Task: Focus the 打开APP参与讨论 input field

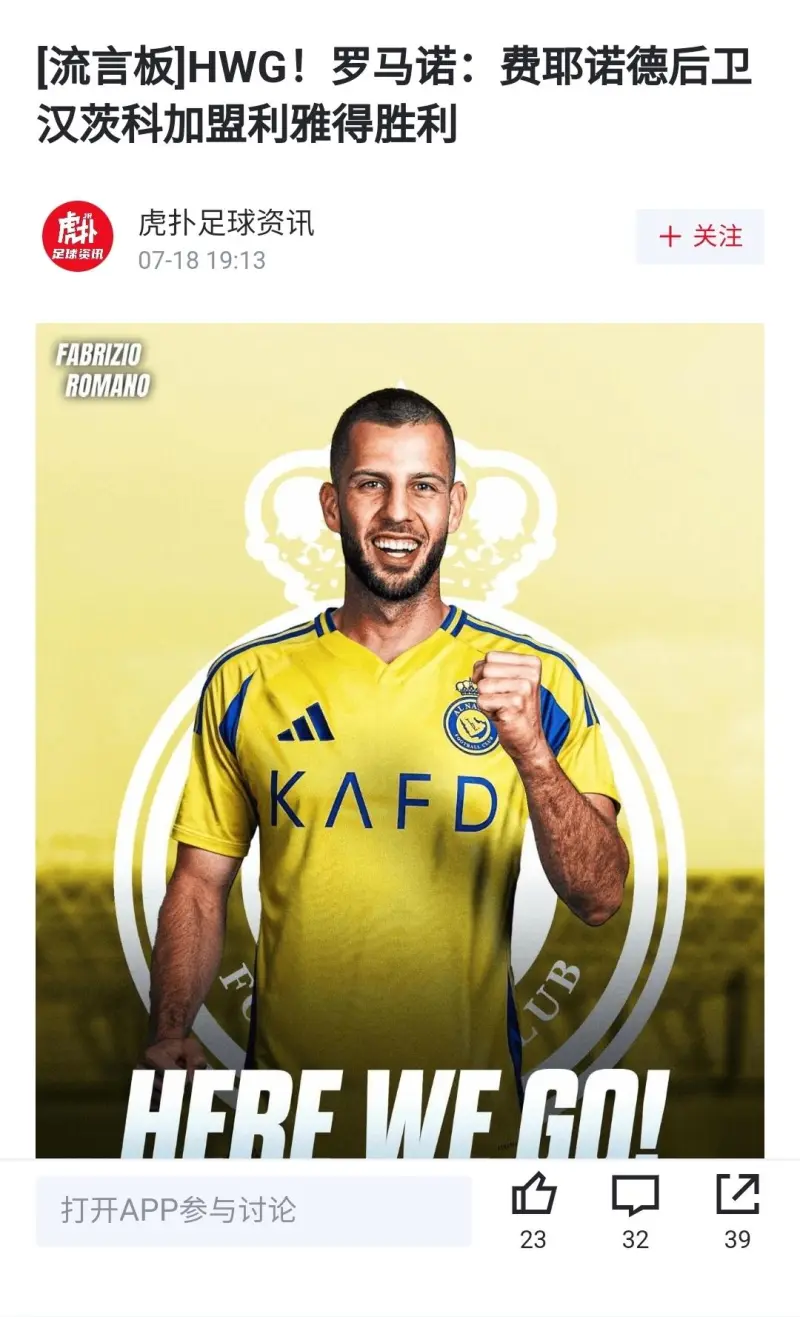Action: 254,1210
